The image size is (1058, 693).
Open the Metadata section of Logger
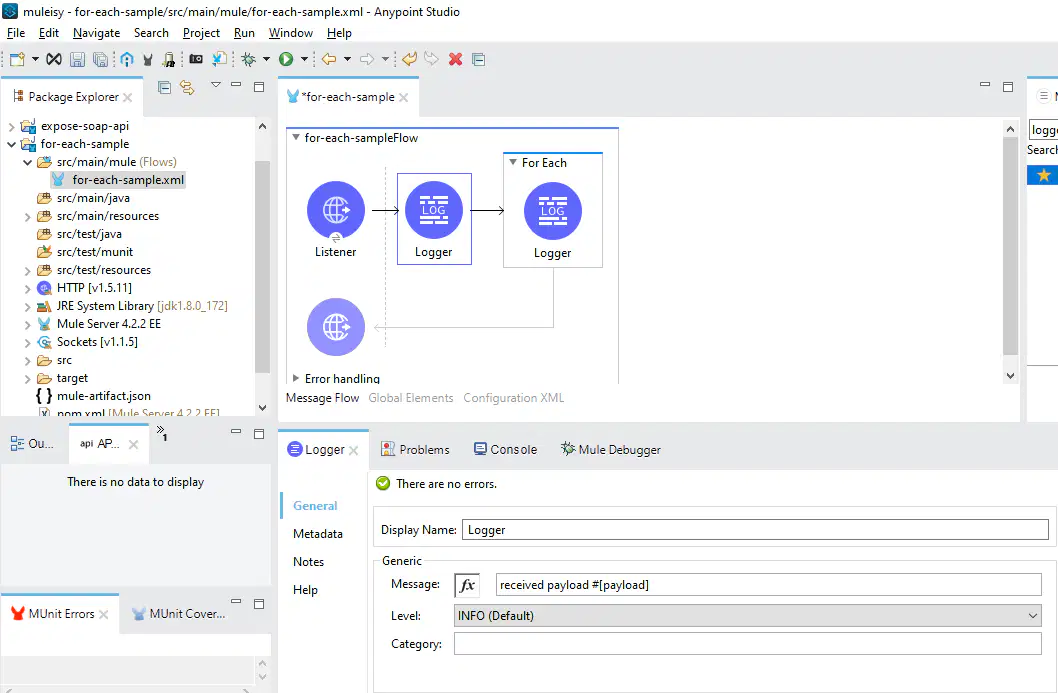tap(318, 534)
